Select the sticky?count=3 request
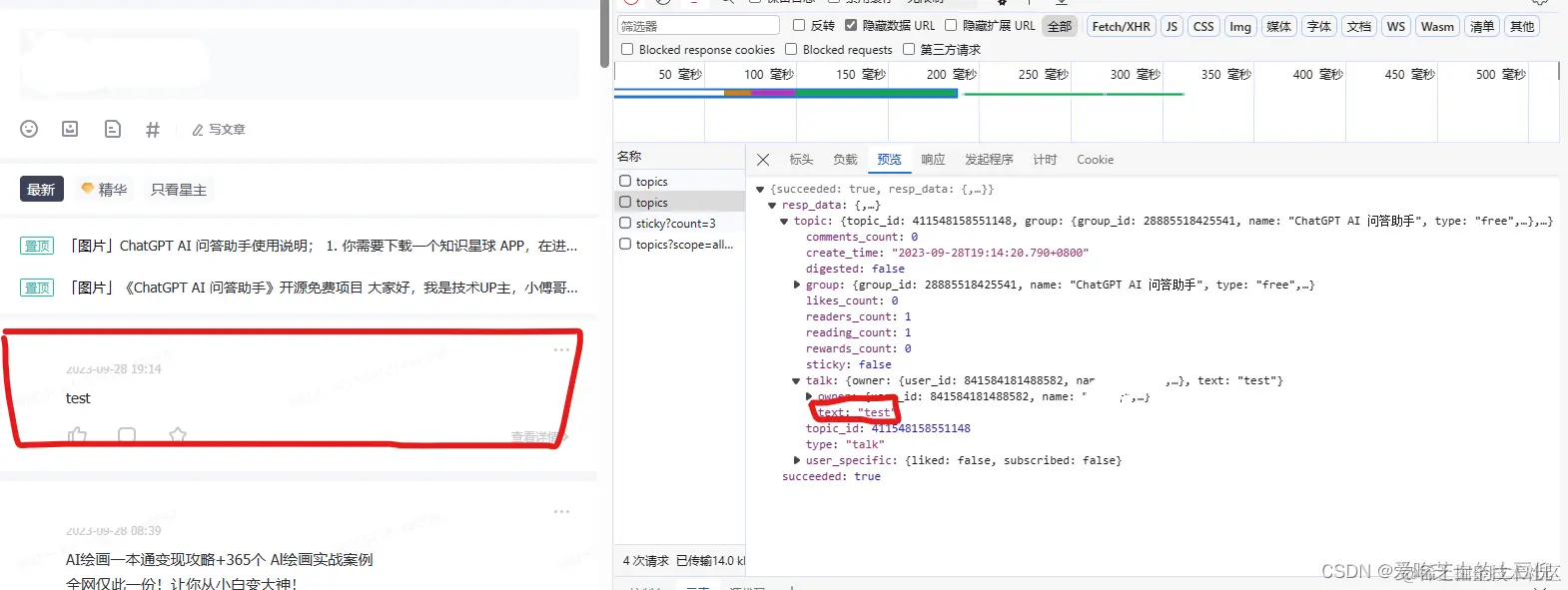This screenshot has width=1568, height=590. (679, 224)
